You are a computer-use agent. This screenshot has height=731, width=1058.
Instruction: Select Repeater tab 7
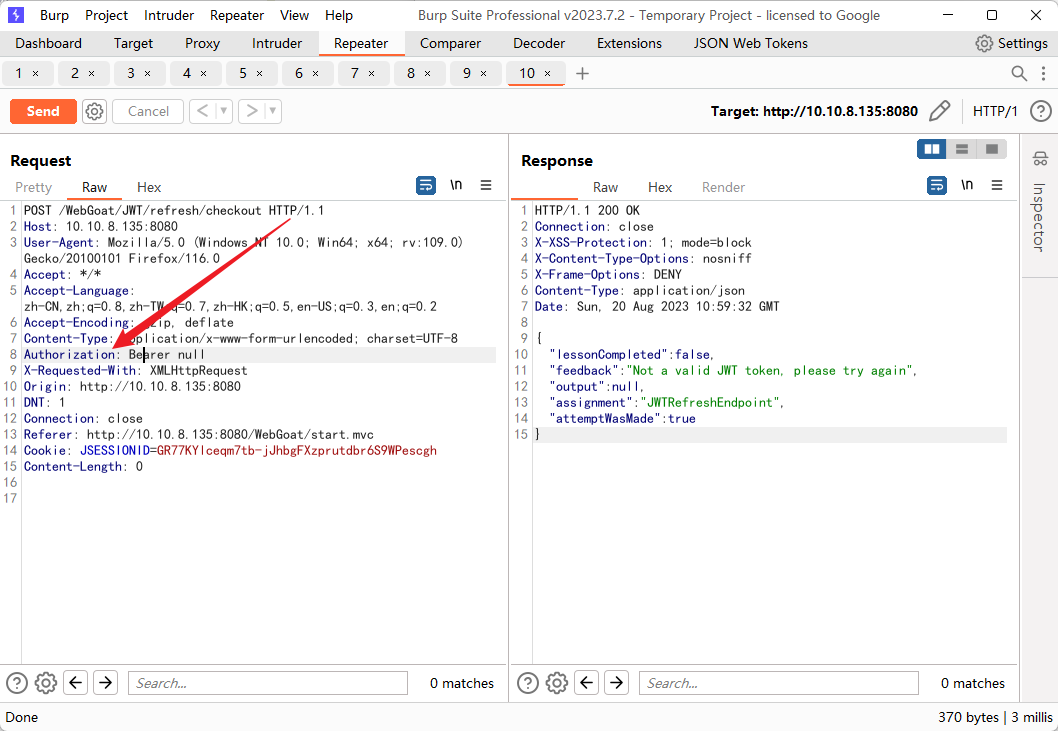pos(364,73)
